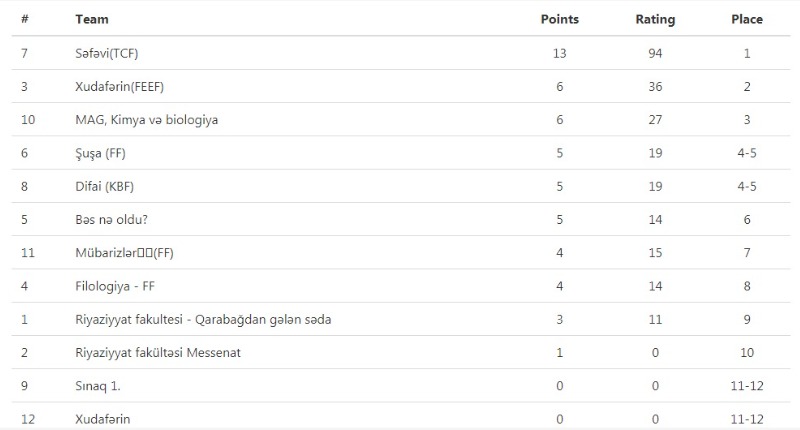This screenshot has width=800, height=430.
Task: Click the # column header
Action: coord(24,19)
